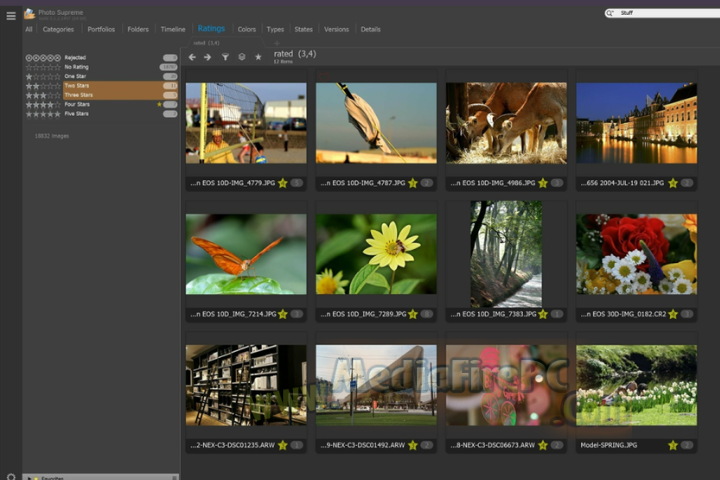The image size is (720, 480).
Task: Go forward with the right arrow
Action: (208, 57)
